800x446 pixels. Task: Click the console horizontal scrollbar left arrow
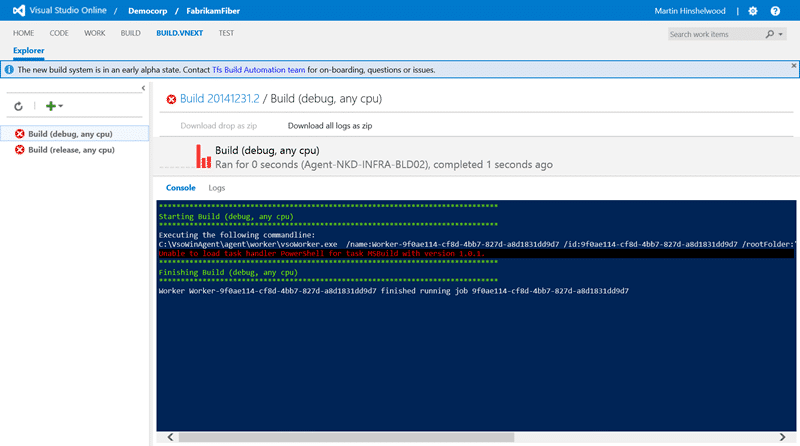tap(170, 437)
